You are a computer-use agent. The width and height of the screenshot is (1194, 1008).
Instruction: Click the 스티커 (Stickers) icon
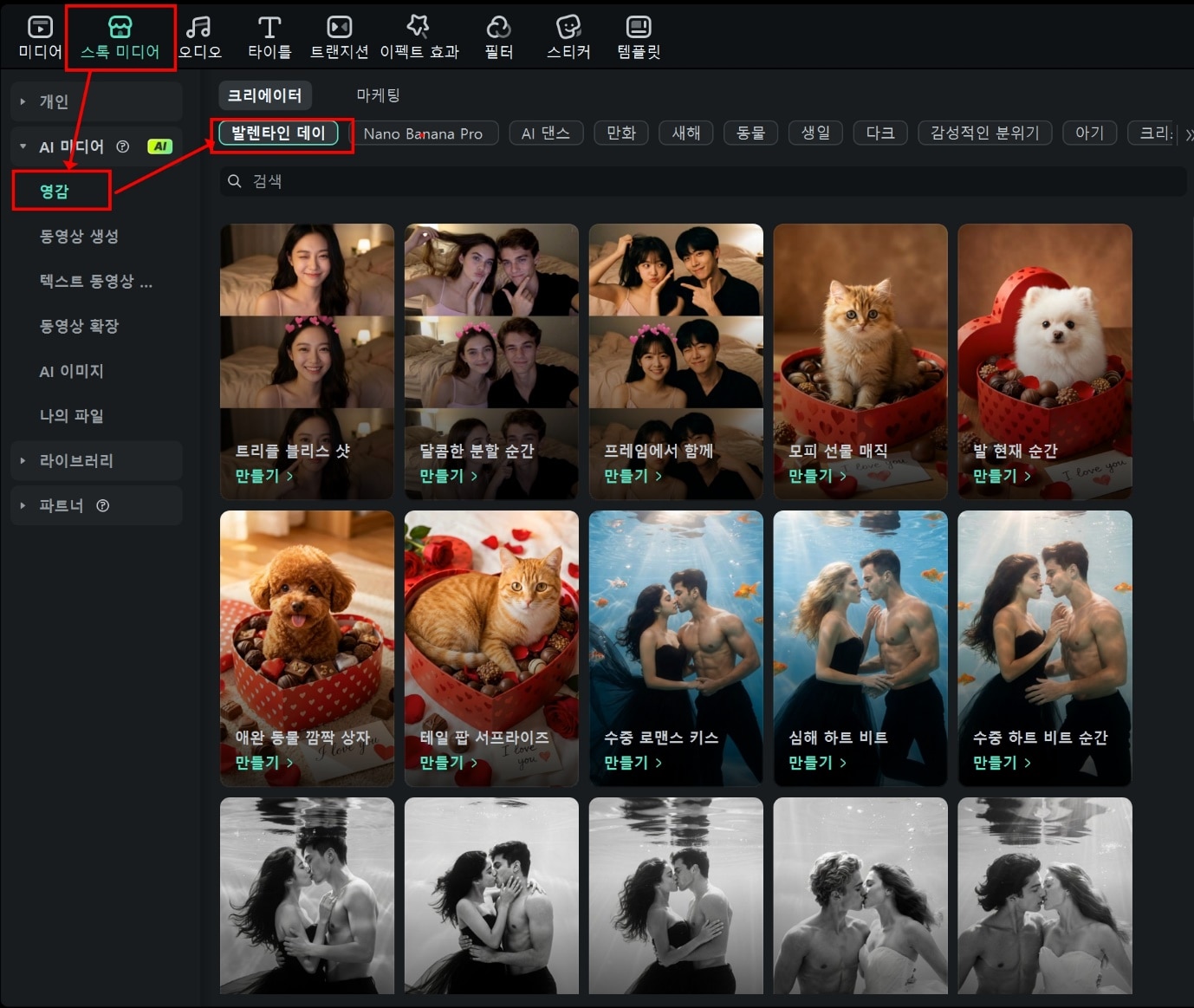point(568,35)
